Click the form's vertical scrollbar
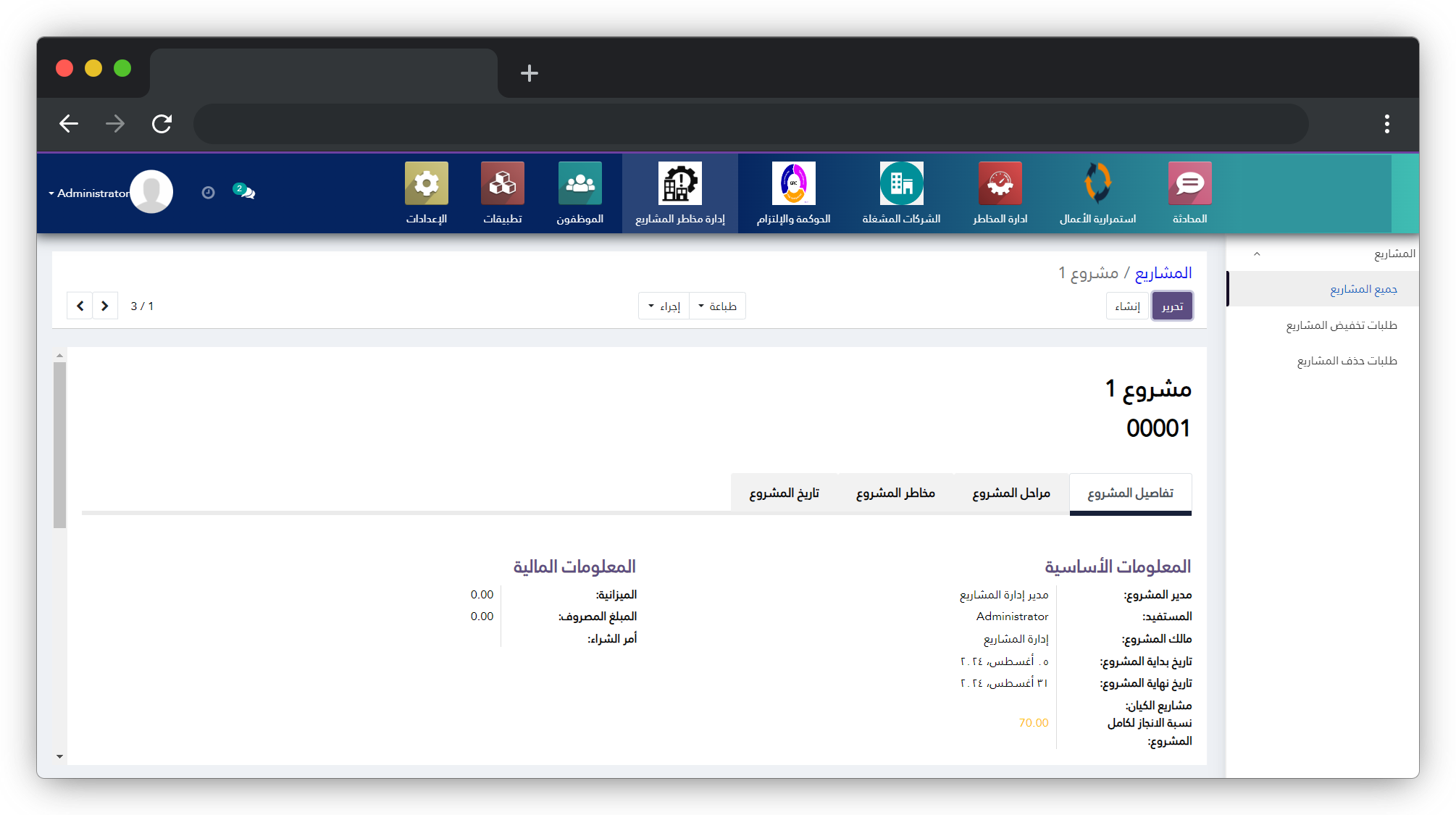The image size is (1456, 815). 59,445
